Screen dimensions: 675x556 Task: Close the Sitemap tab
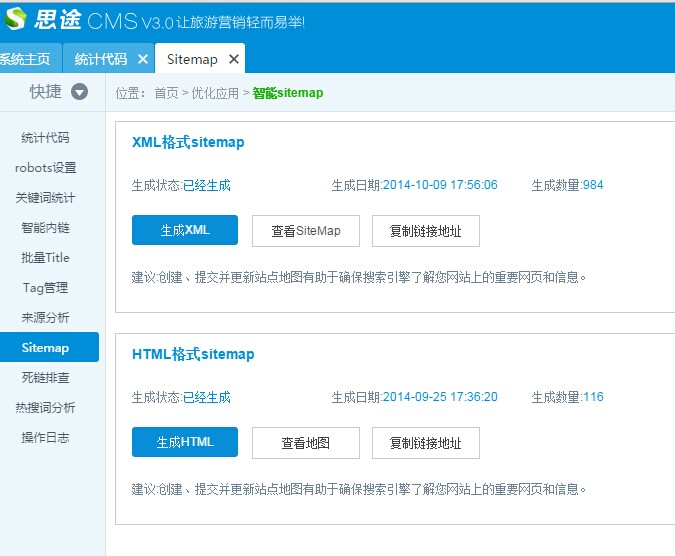pyautogui.click(x=234, y=59)
